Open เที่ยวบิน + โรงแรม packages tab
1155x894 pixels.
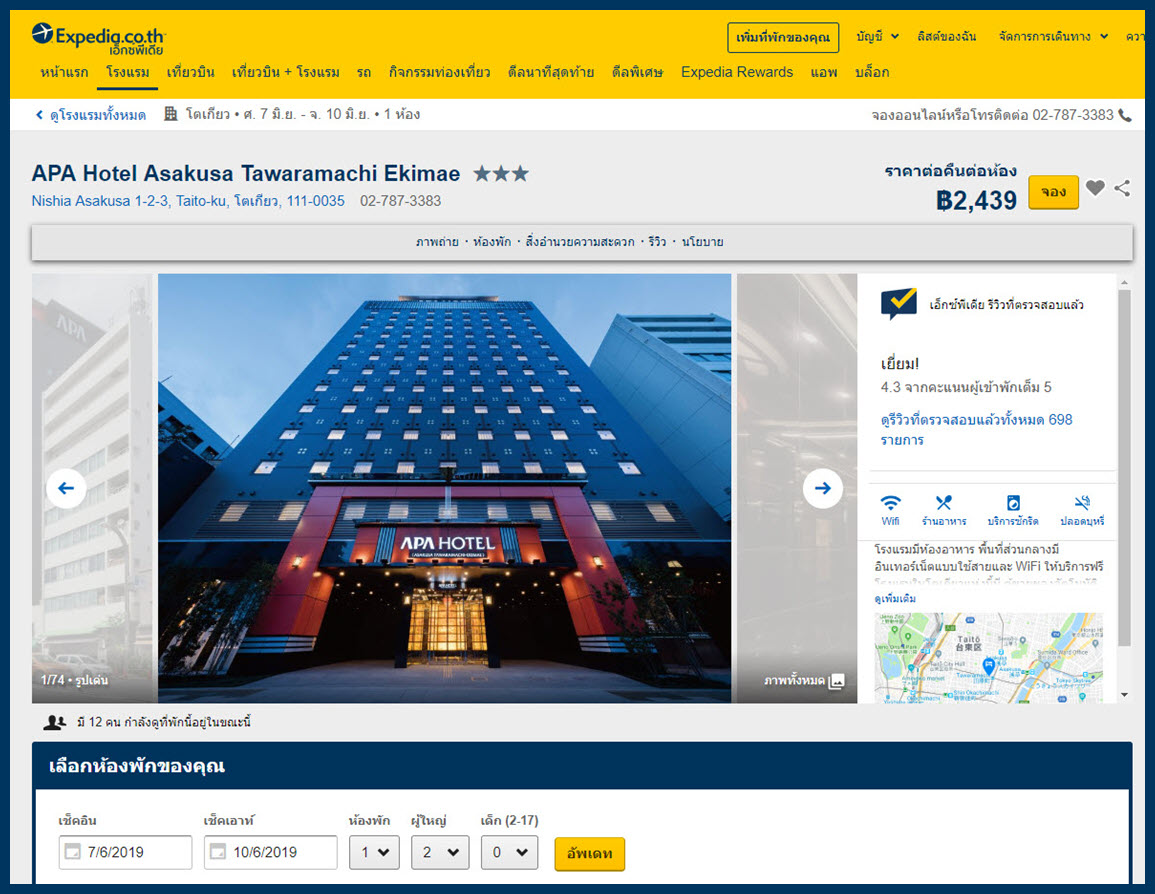[286, 72]
